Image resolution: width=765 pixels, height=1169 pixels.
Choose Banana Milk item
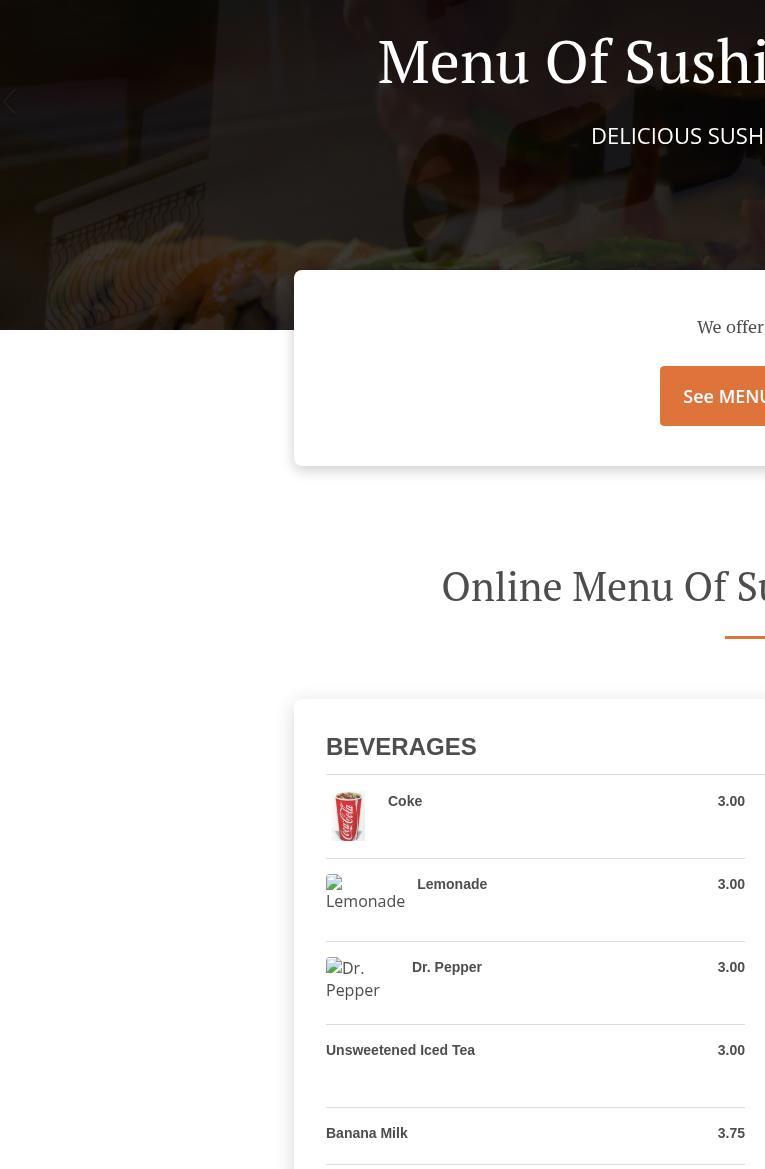pos(367,1132)
